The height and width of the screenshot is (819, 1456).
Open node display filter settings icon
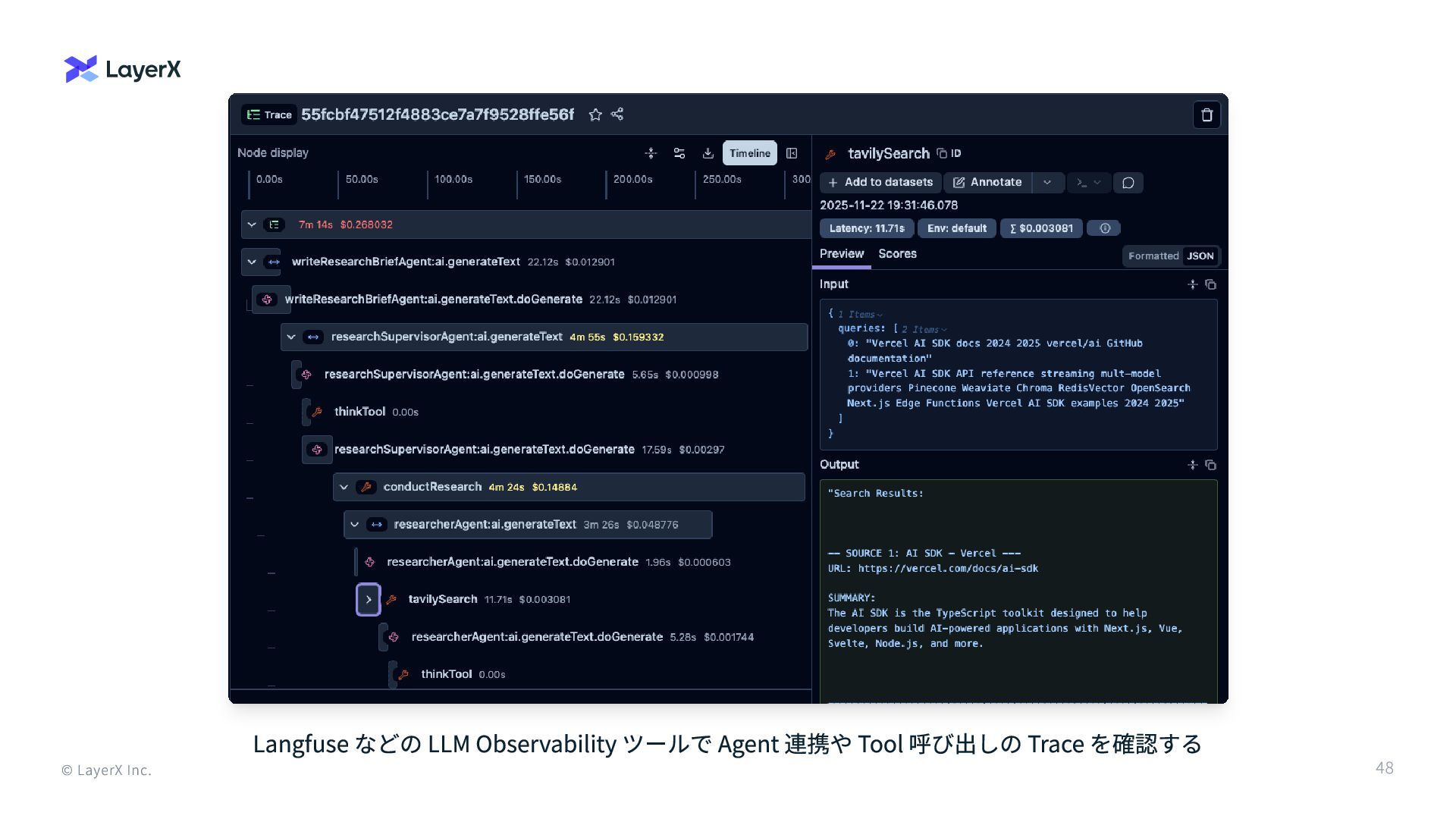click(679, 153)
